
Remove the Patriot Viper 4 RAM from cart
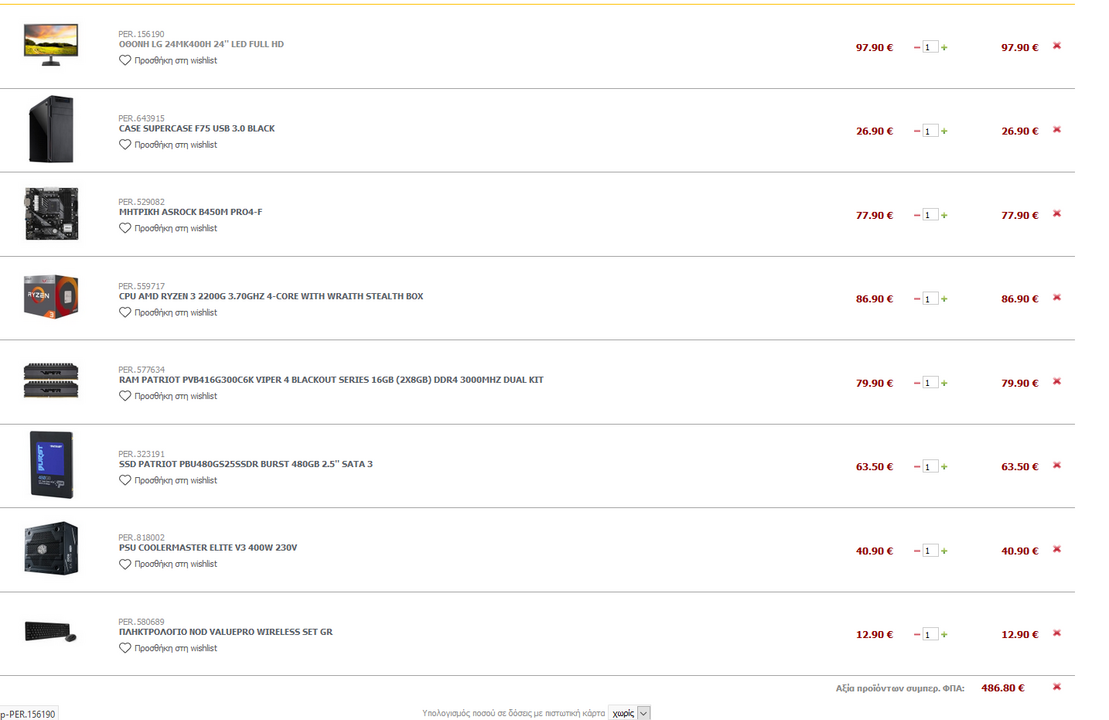point(1057,382)
